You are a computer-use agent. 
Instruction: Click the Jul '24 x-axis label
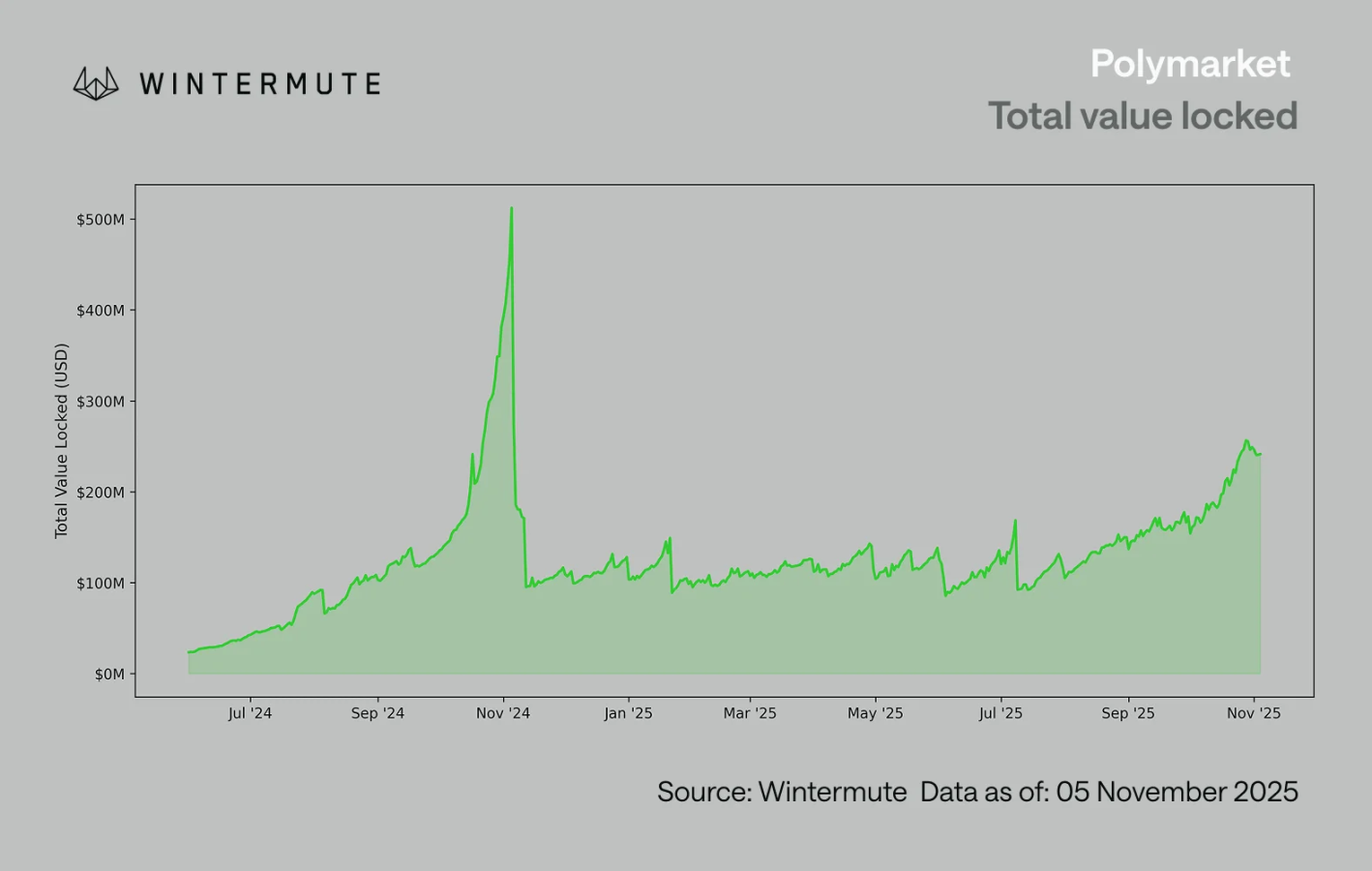pyautogui.click(x=250, y=713)
